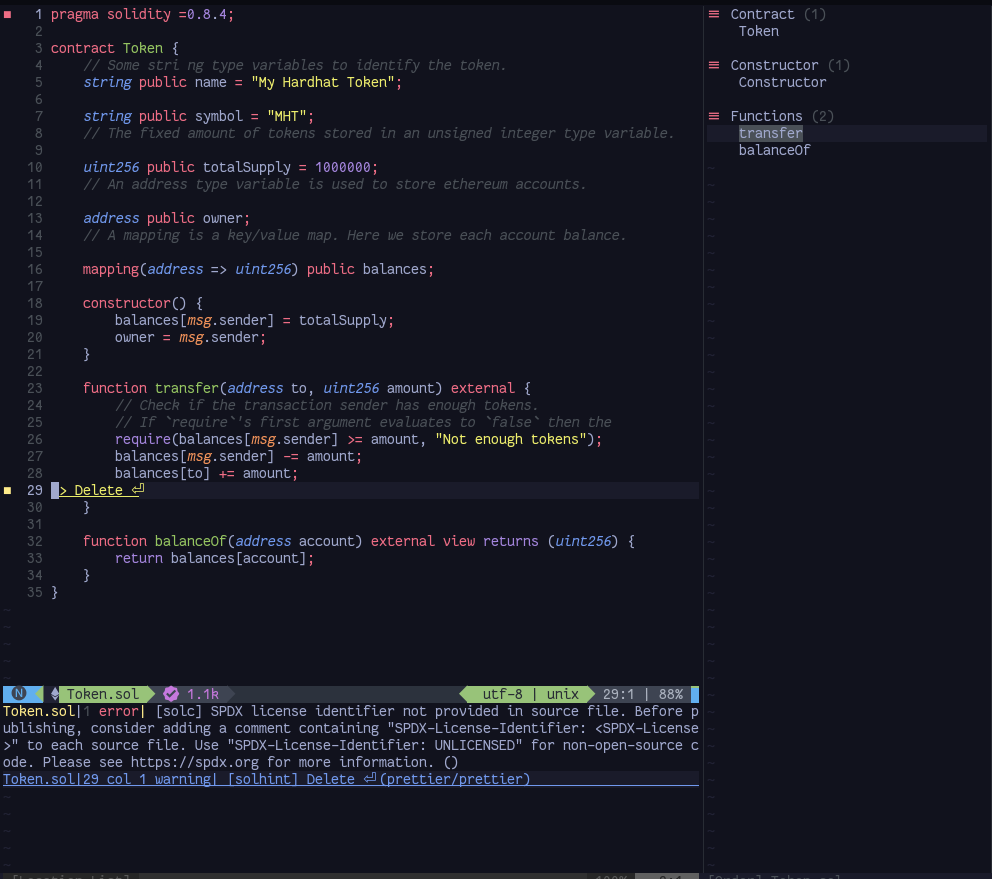This screenshot has width=992, height=879.
Task: Collapse the Functions (2) group header
Action: click(782, 116)
